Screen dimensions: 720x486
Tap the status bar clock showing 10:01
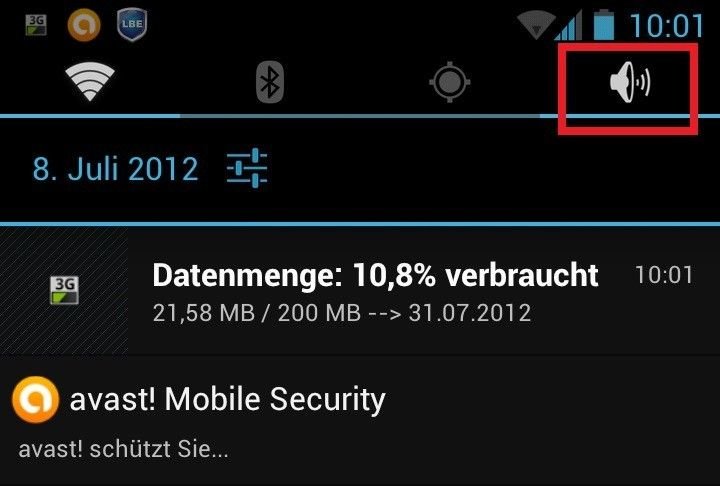click(x=666, y=26)
